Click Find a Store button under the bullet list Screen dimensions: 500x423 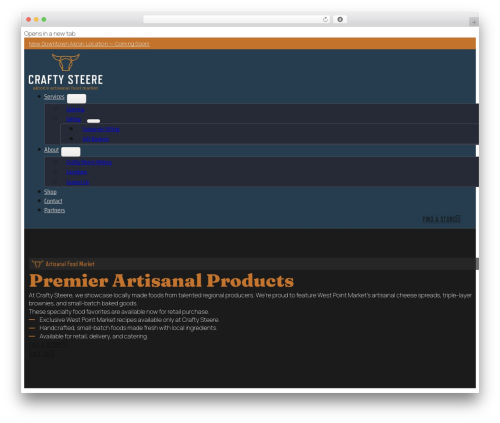tap(47, 345)
